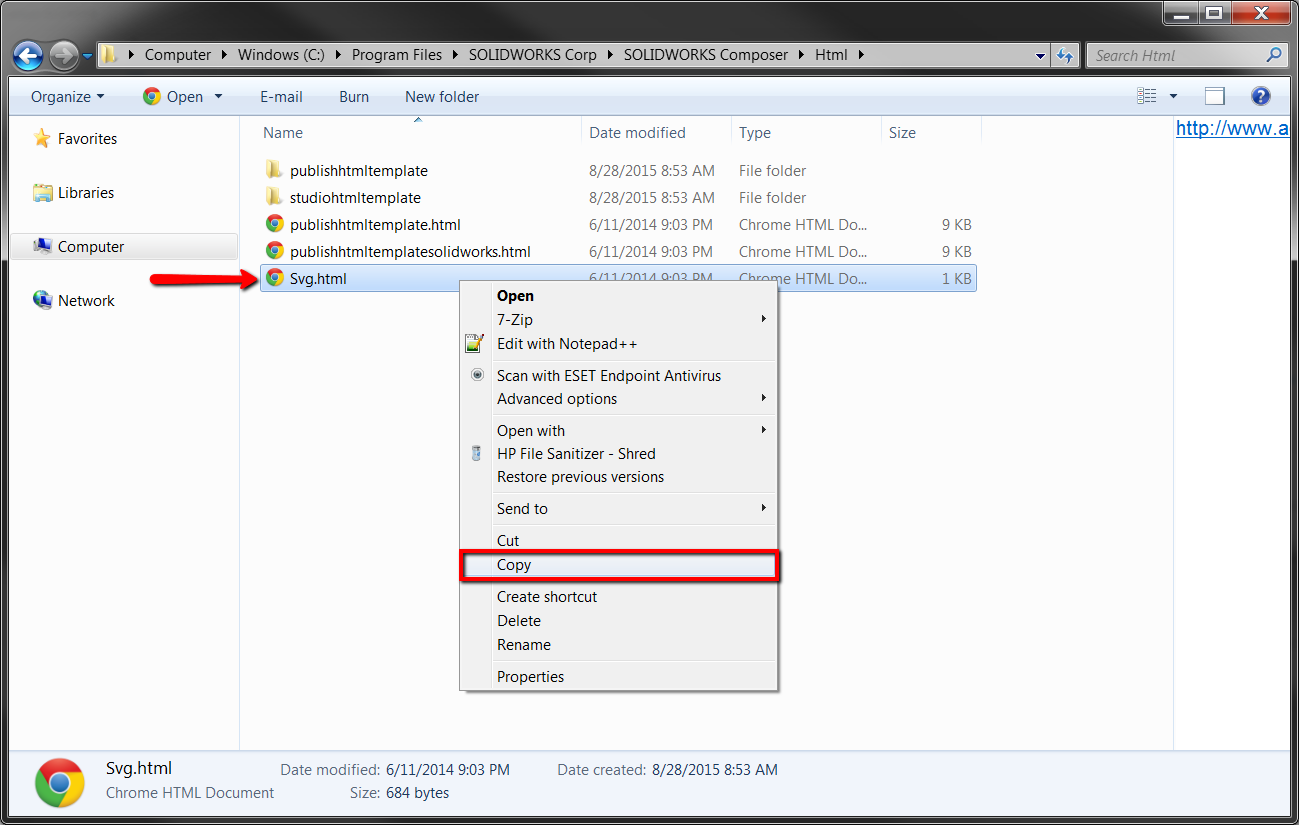Click the Back navigation arrow
1299x825 pixels.
[28, 55]
